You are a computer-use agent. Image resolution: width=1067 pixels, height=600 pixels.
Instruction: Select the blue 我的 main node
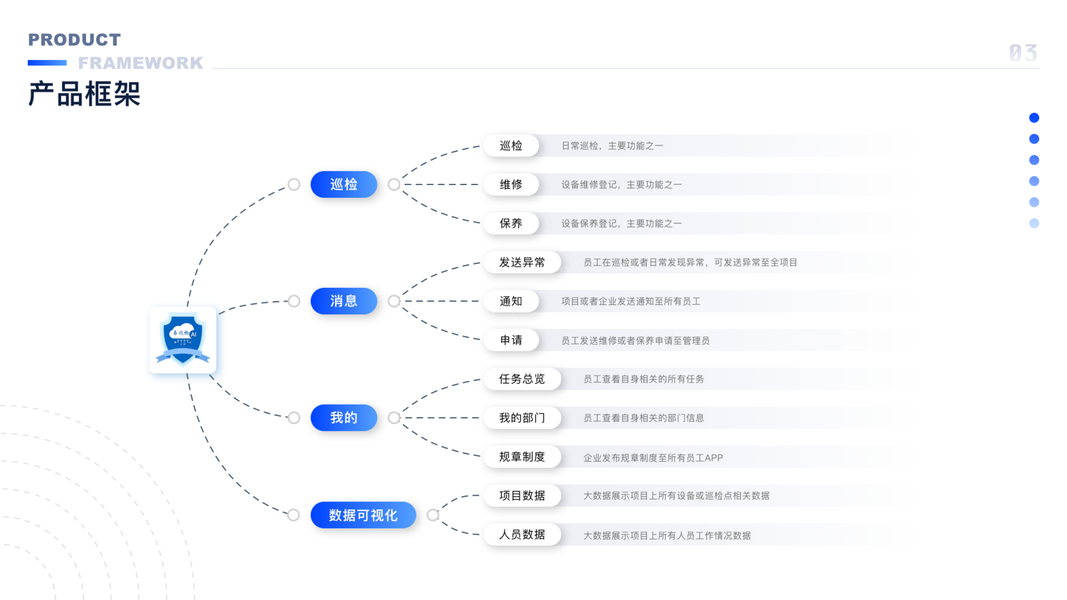(344, 418)
